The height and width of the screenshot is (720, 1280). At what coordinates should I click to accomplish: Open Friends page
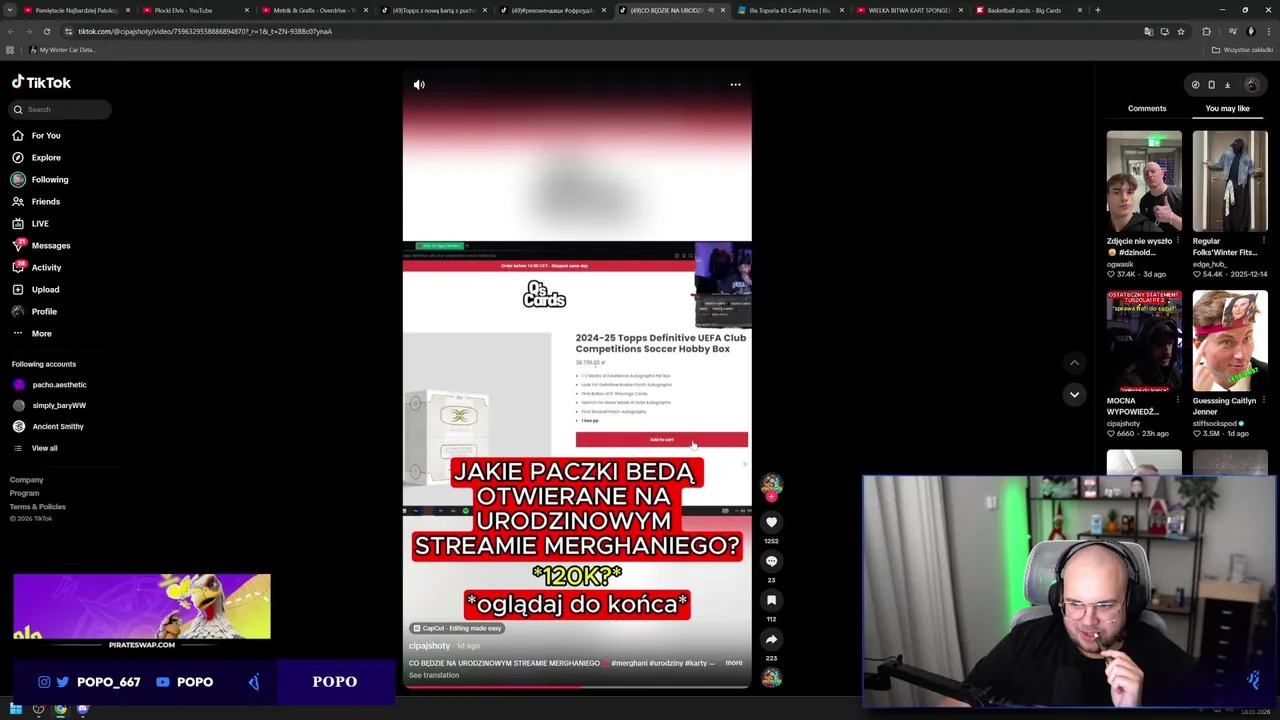point(36,201)
